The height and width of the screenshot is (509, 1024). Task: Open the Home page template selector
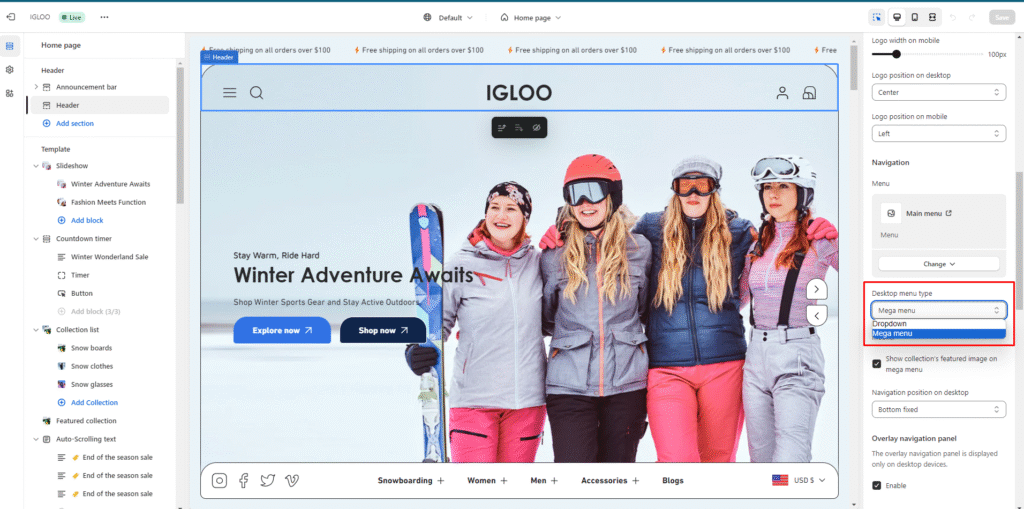[530, 17]
